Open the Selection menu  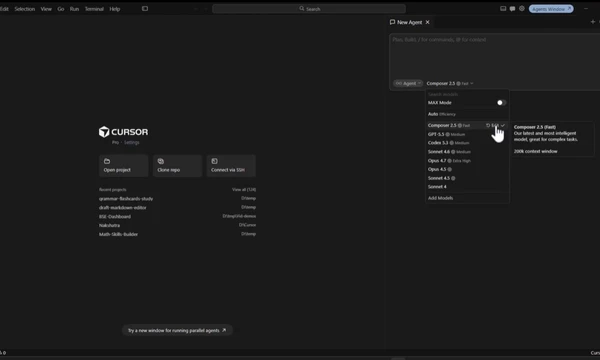coord(24,9)
